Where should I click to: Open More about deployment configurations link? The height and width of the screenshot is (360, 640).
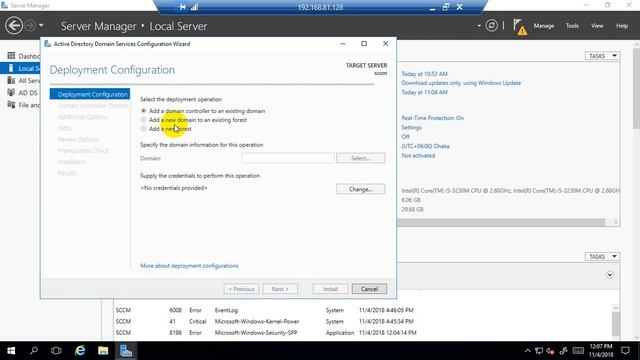(189, 266)
